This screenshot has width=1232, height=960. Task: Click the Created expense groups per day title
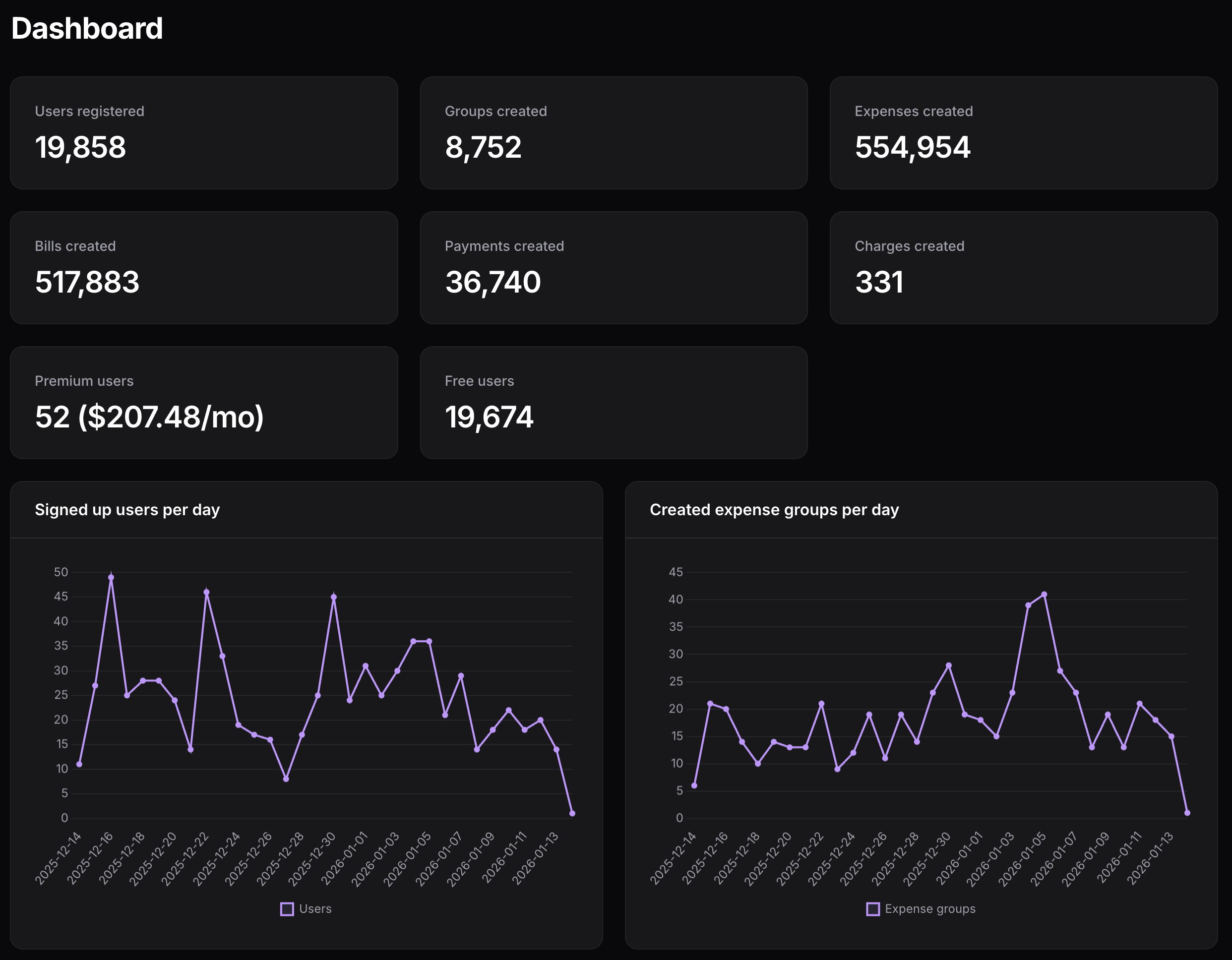click(775, 510)
